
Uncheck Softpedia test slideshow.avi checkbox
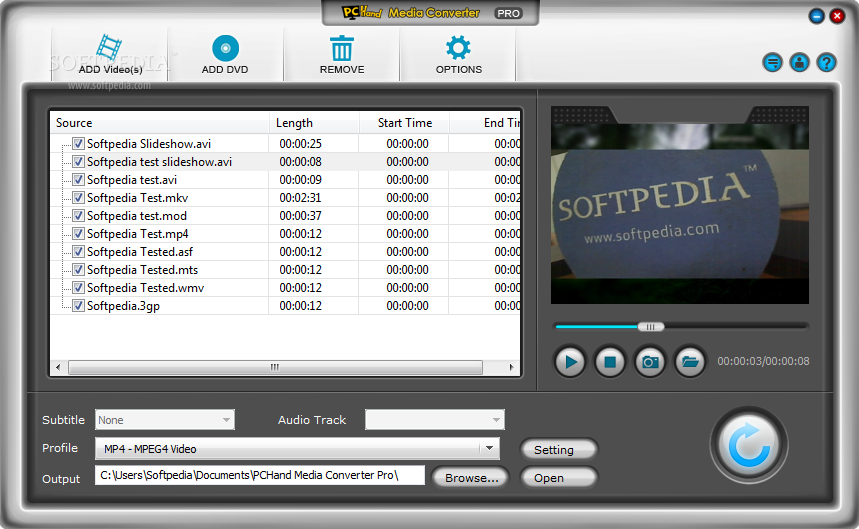[x=78, y=162]
